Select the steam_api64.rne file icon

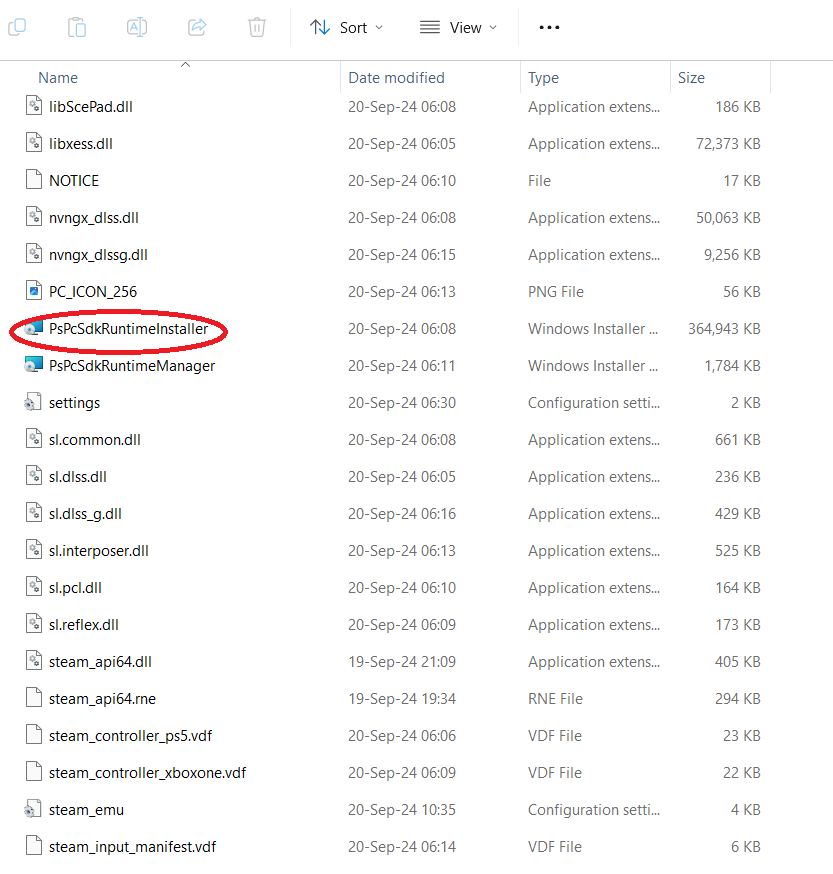[x=34, y=698]
